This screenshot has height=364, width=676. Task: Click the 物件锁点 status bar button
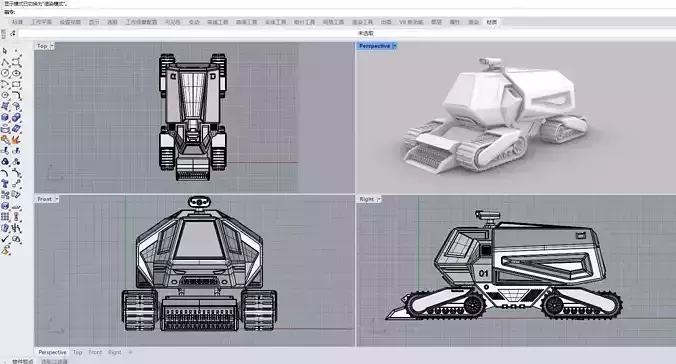(x=22, y=361)
